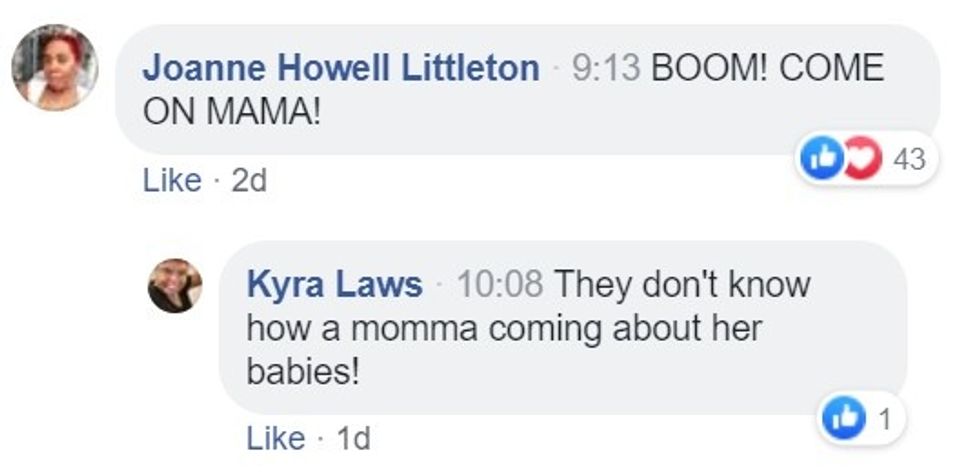Click red heart reaction on Joanne's comment
This screenshot has width=980, height=476.
(x=864, y=158)
